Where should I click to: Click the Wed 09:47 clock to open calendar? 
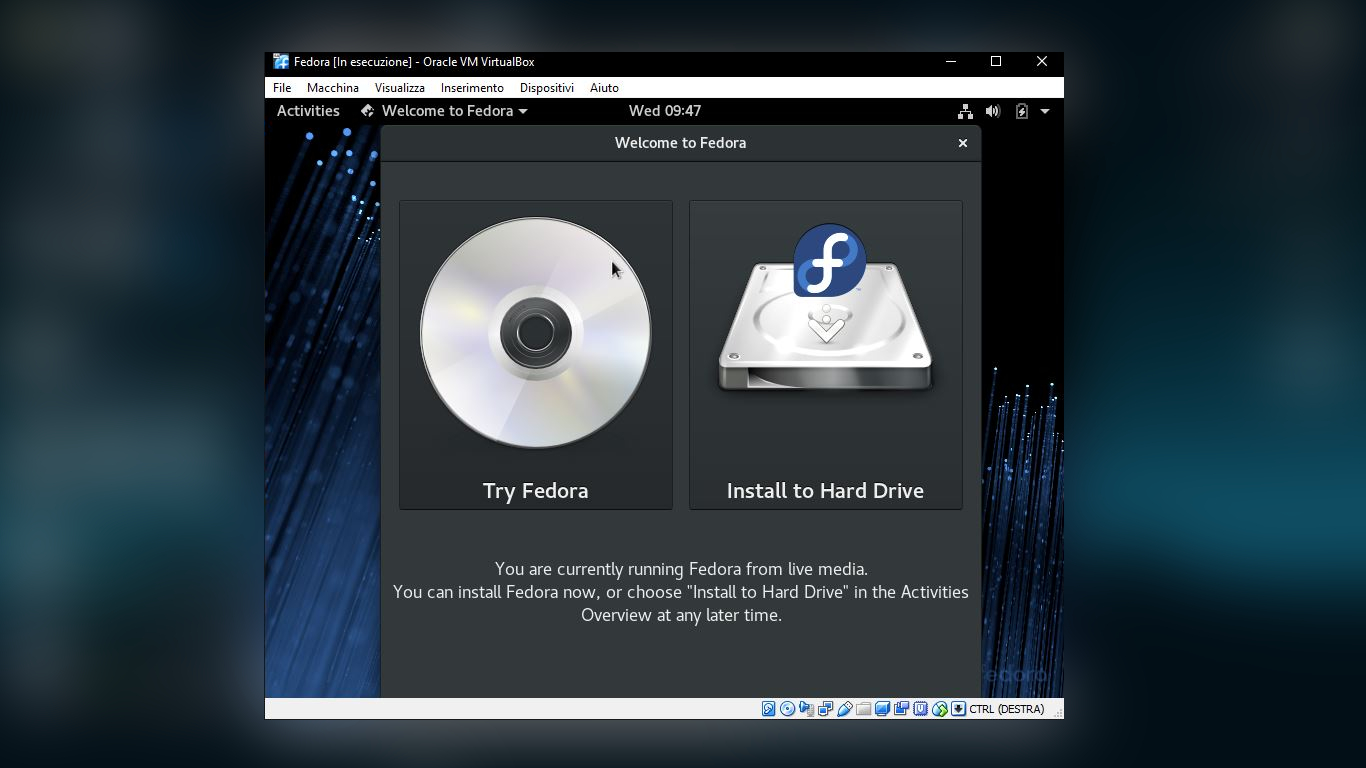click(663, 111)
